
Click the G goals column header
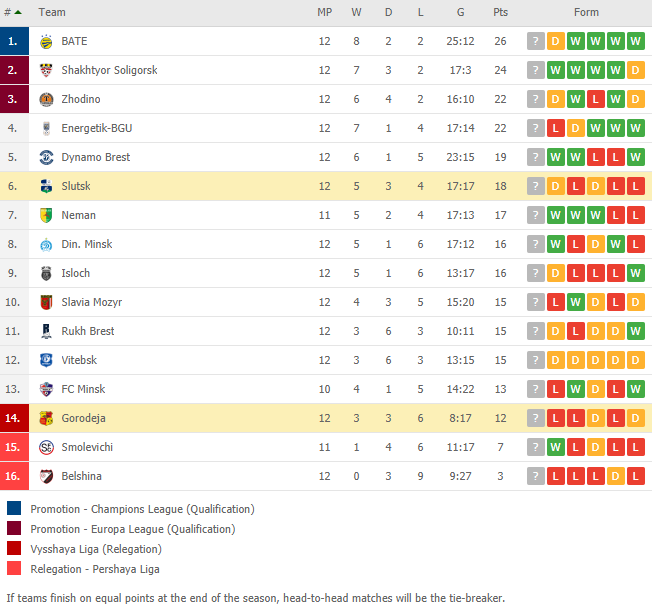[460, 12]
